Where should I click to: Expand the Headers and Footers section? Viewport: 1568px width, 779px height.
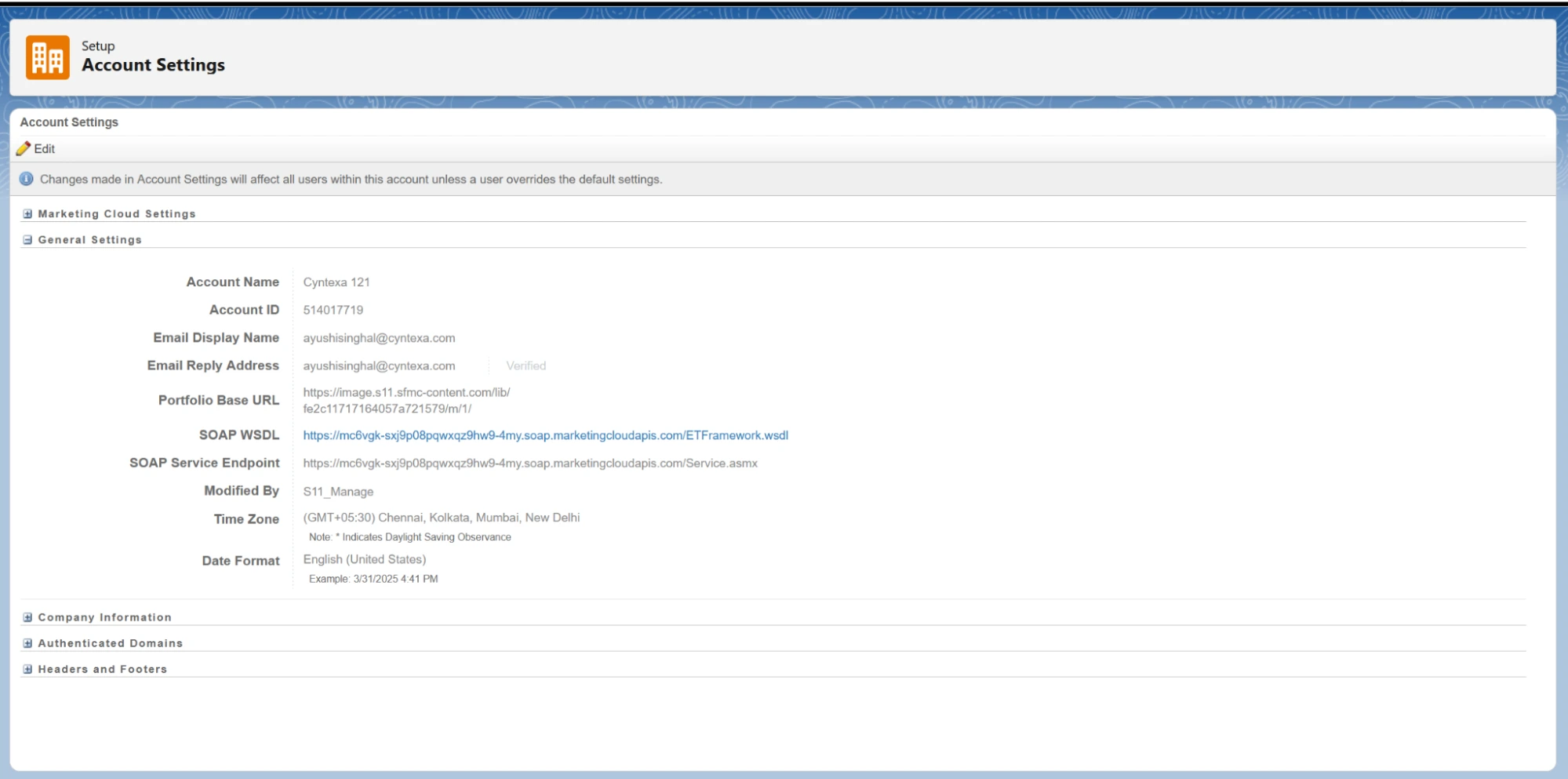click(x=27, y=669)
